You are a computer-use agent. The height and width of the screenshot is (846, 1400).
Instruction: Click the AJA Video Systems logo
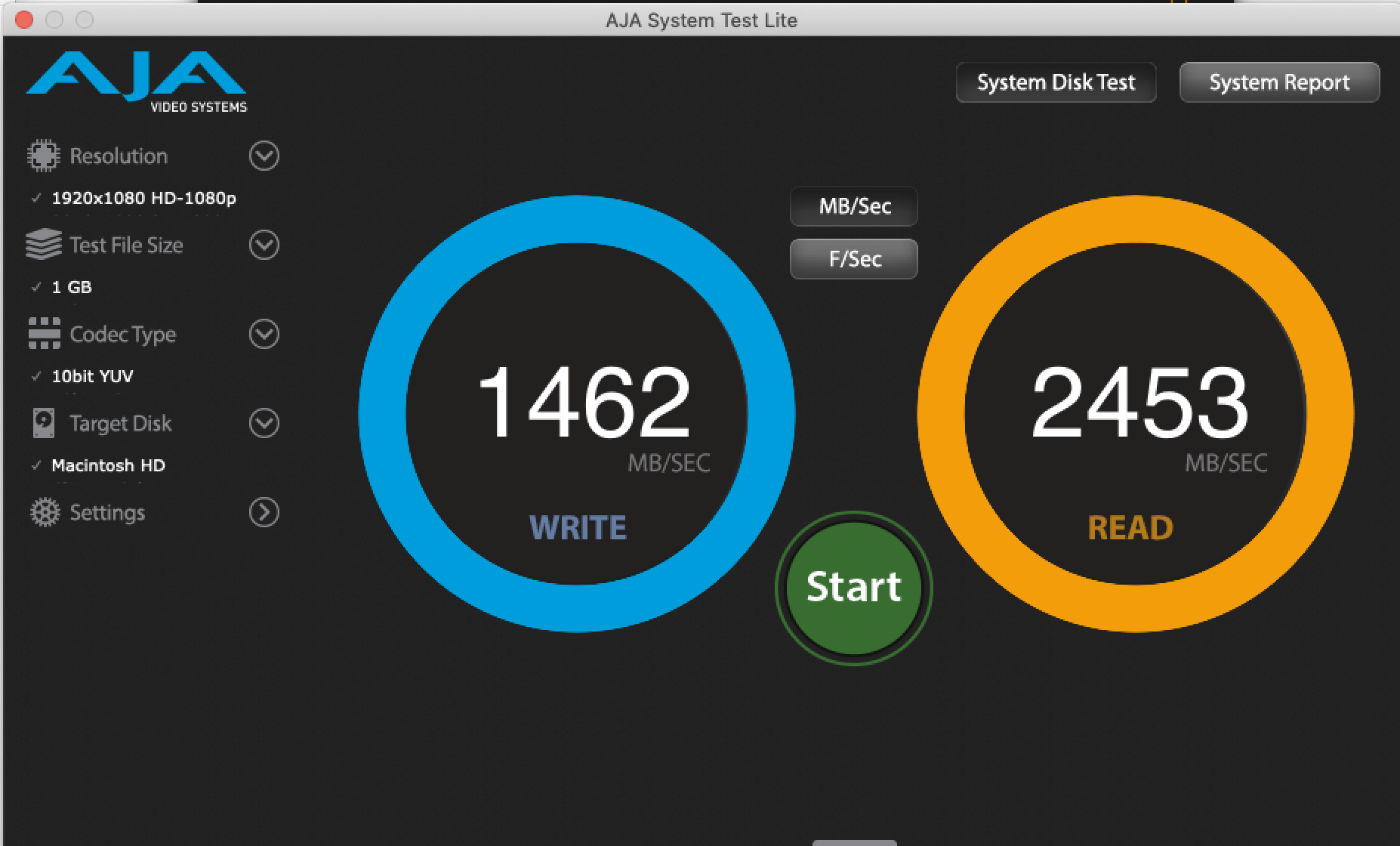pos(137,82)
